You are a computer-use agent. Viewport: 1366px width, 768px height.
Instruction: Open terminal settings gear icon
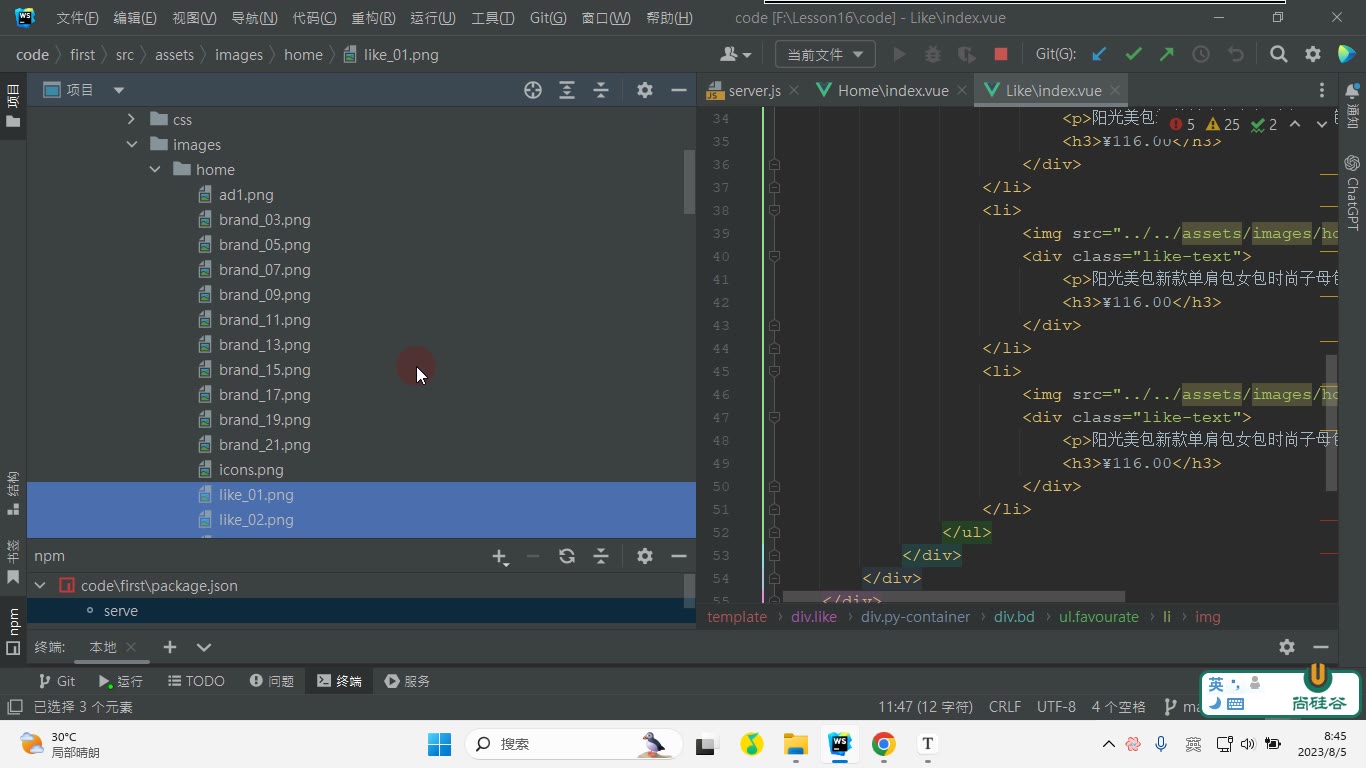(x=1287, y=647)
